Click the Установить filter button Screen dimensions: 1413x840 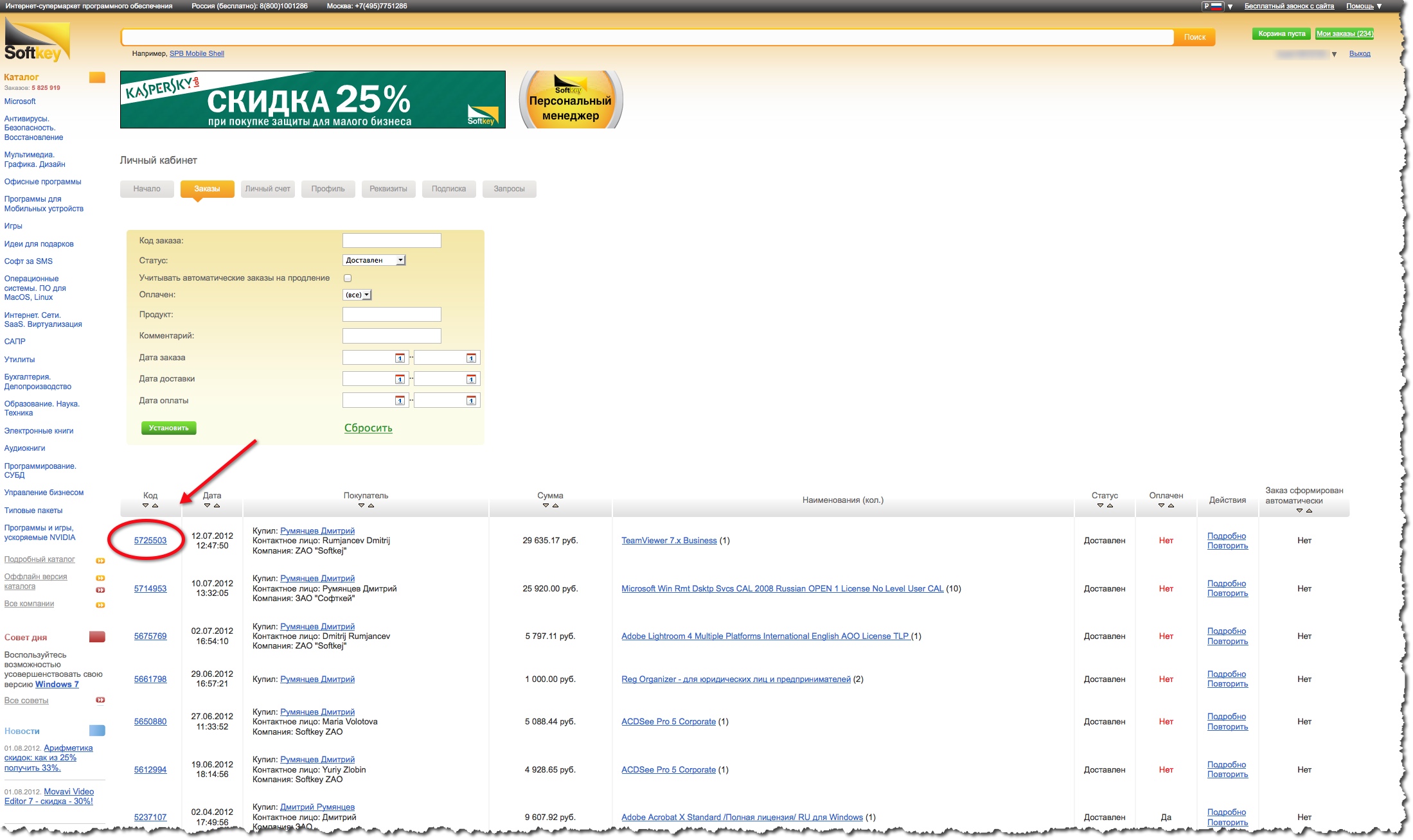point(169,428)
